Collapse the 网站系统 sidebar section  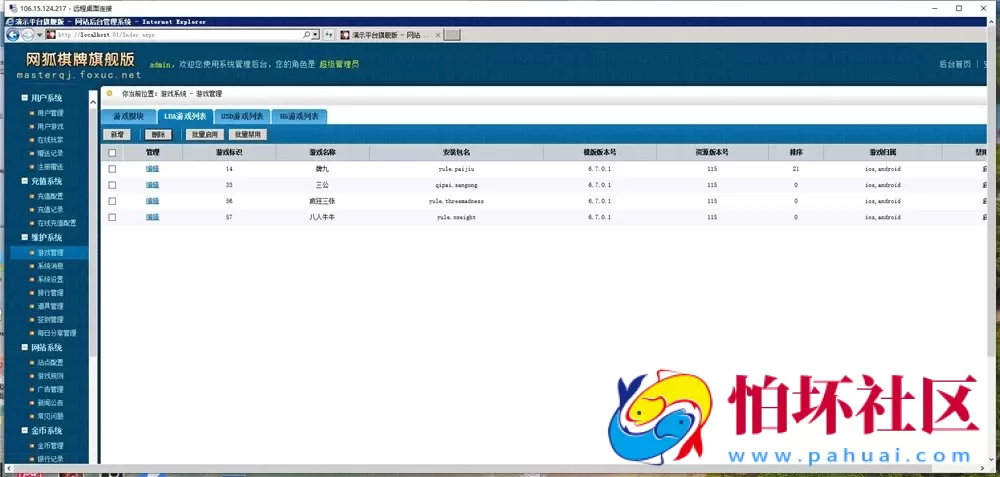(26, 348)
